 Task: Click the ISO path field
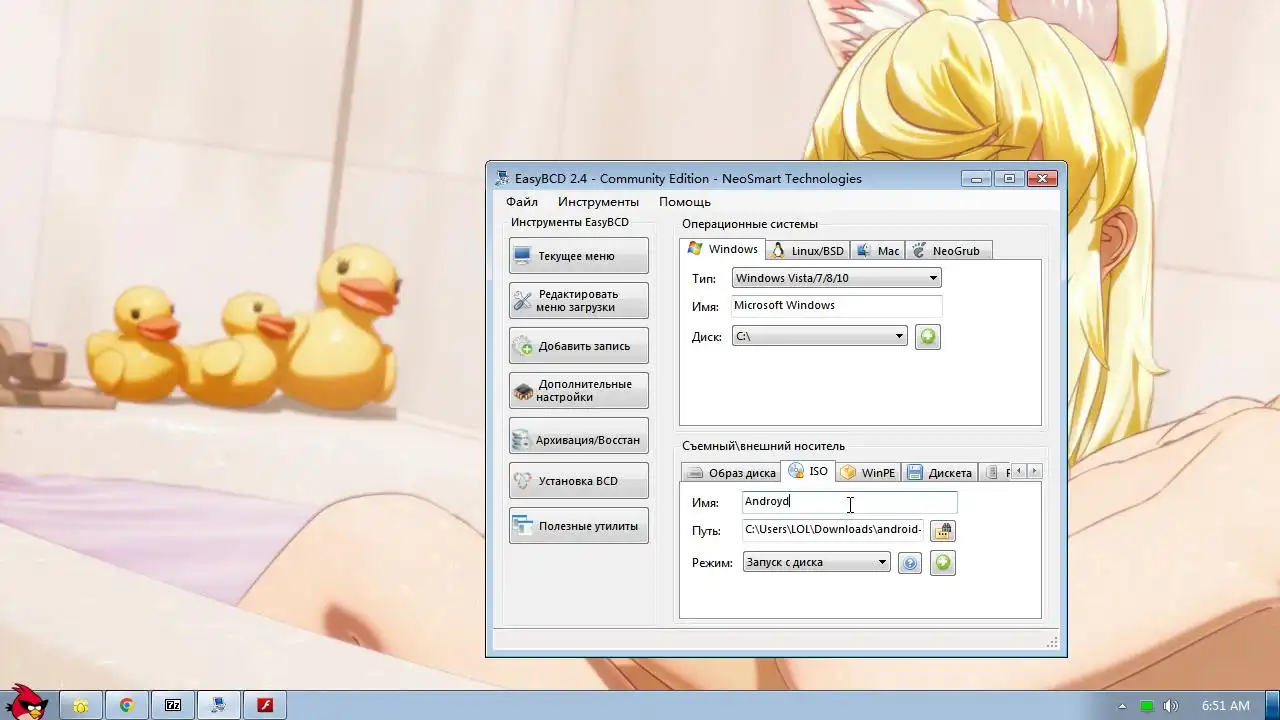833,530
